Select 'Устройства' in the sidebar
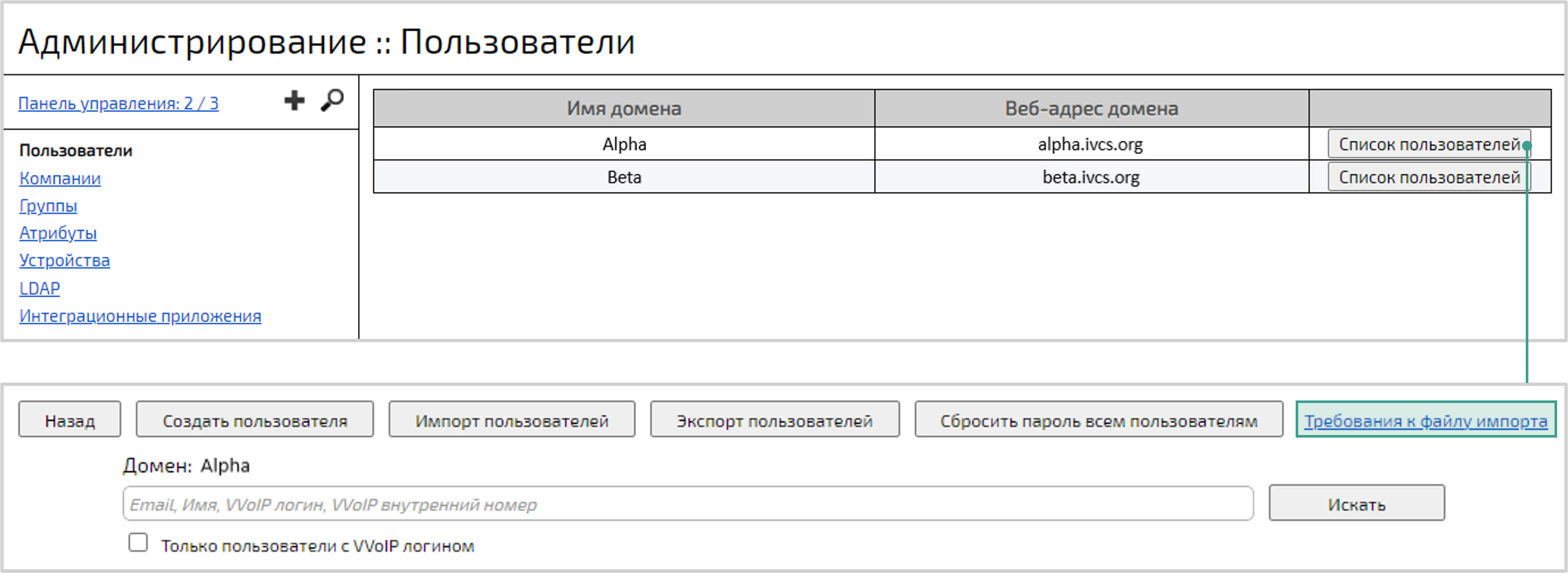This screenshot has height=573, width=1568. click(64, 260)
